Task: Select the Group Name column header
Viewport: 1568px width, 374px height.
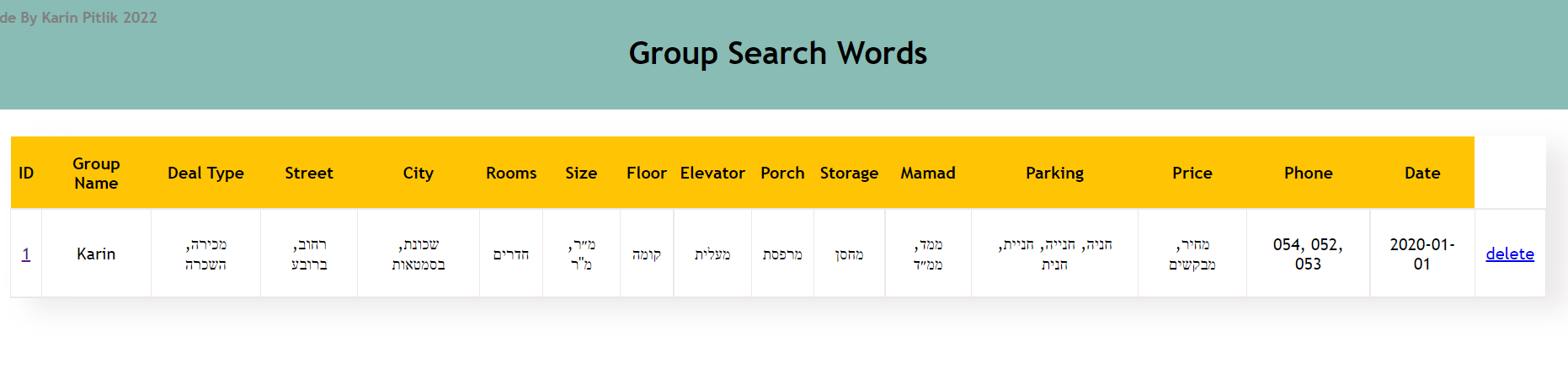Action: (96, 173)
